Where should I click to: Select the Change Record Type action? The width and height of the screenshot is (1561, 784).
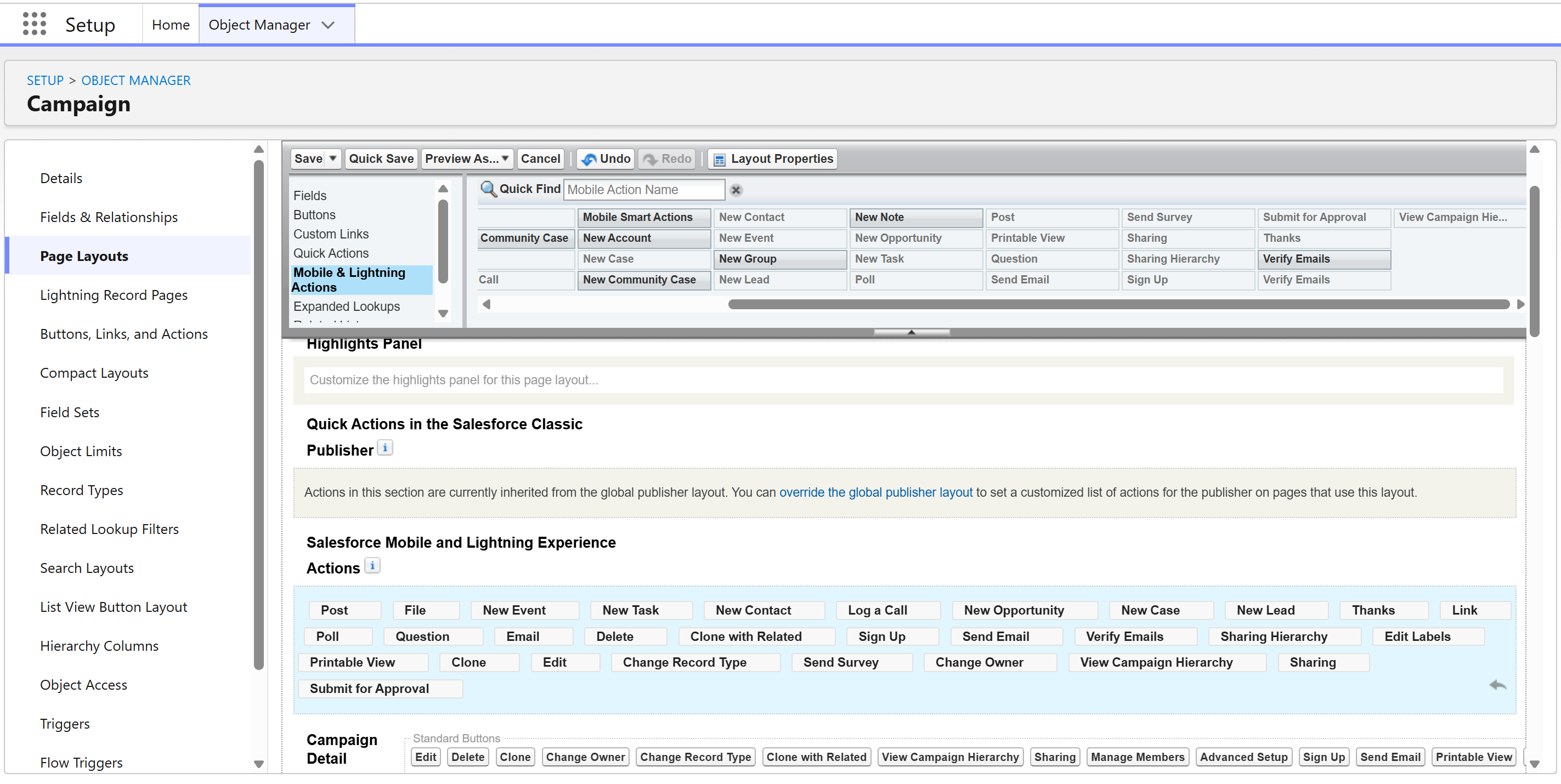pos(695,662)
